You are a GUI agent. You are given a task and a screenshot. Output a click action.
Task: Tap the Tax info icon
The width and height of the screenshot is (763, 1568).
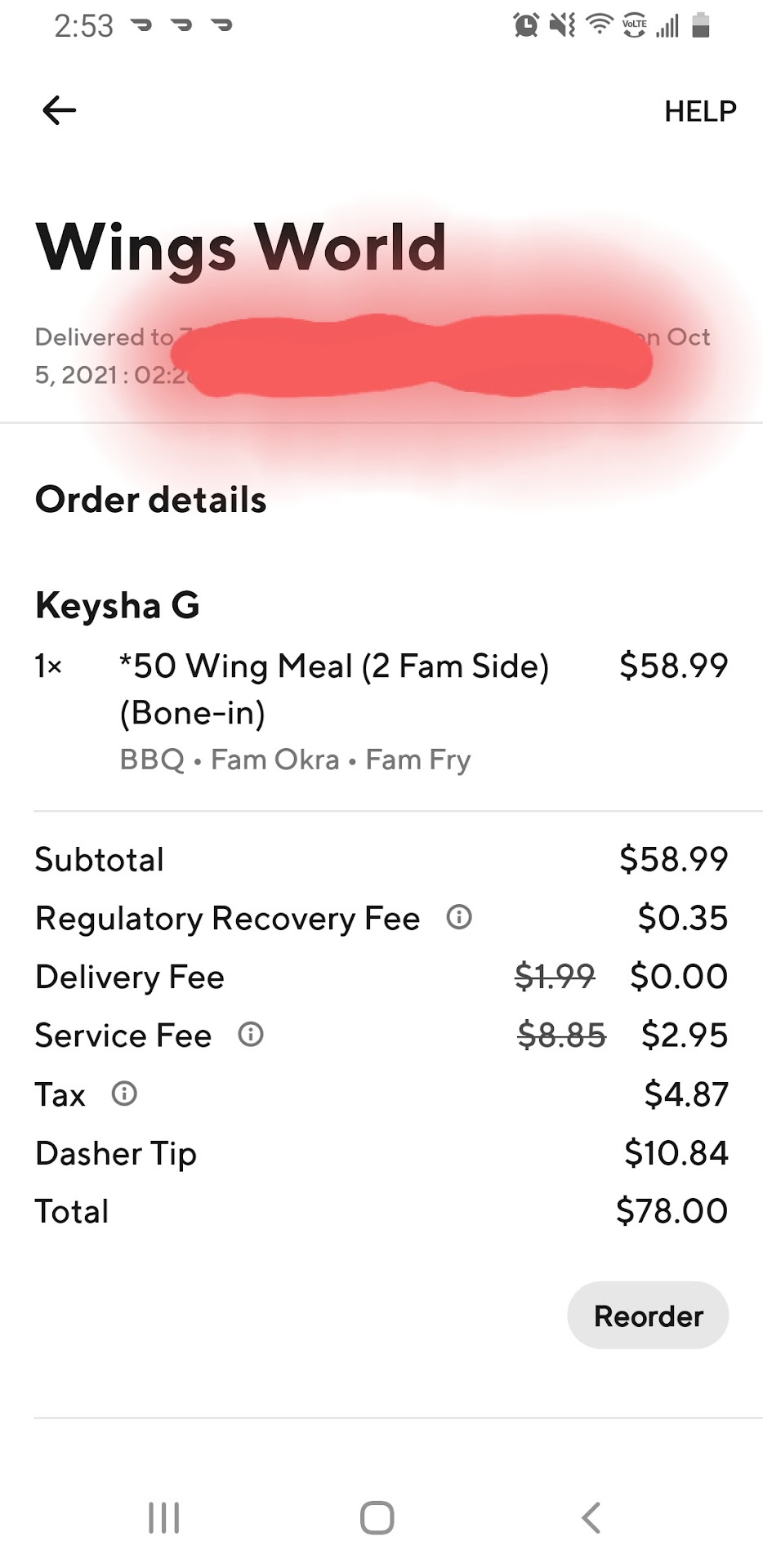coord(124,1094)
